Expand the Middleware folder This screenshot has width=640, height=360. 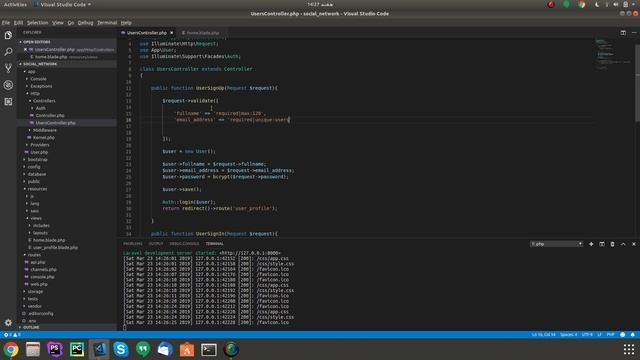(44, 130)
